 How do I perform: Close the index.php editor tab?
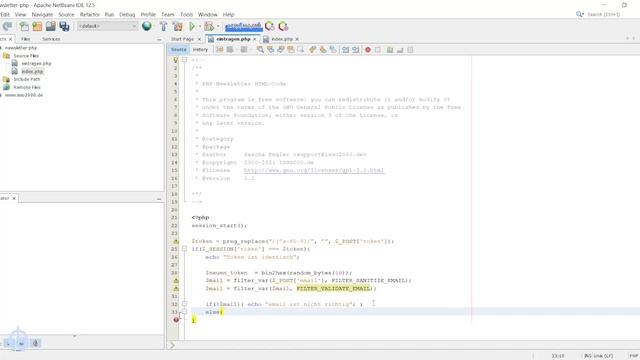point(297,39)
